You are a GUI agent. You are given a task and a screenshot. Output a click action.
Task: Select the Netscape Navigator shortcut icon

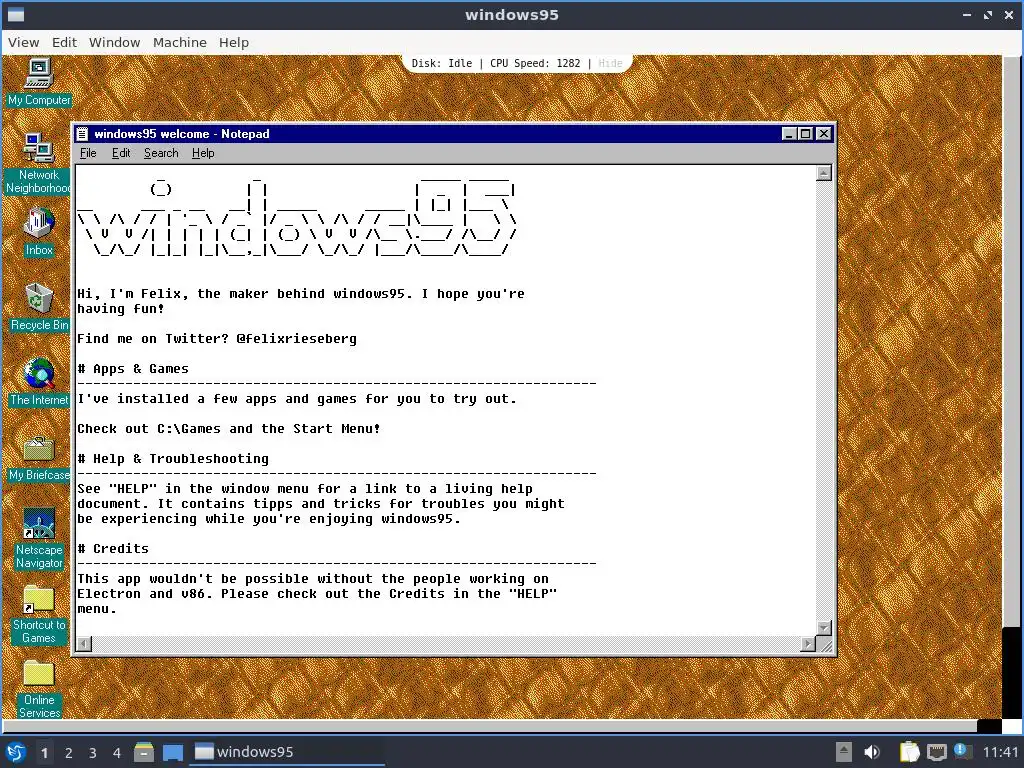coord(39,539)
